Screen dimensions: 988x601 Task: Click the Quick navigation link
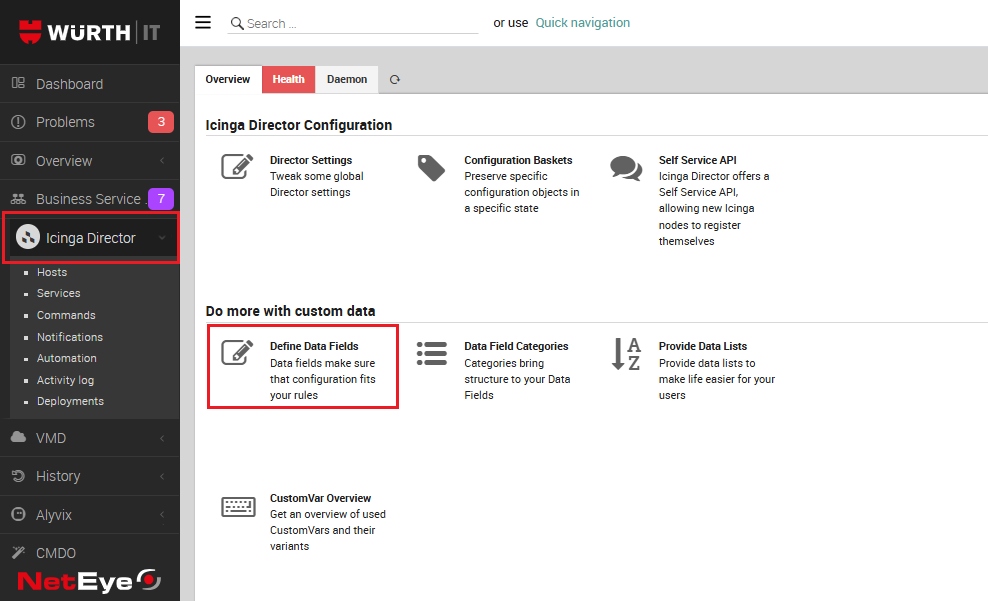point(583,23)
